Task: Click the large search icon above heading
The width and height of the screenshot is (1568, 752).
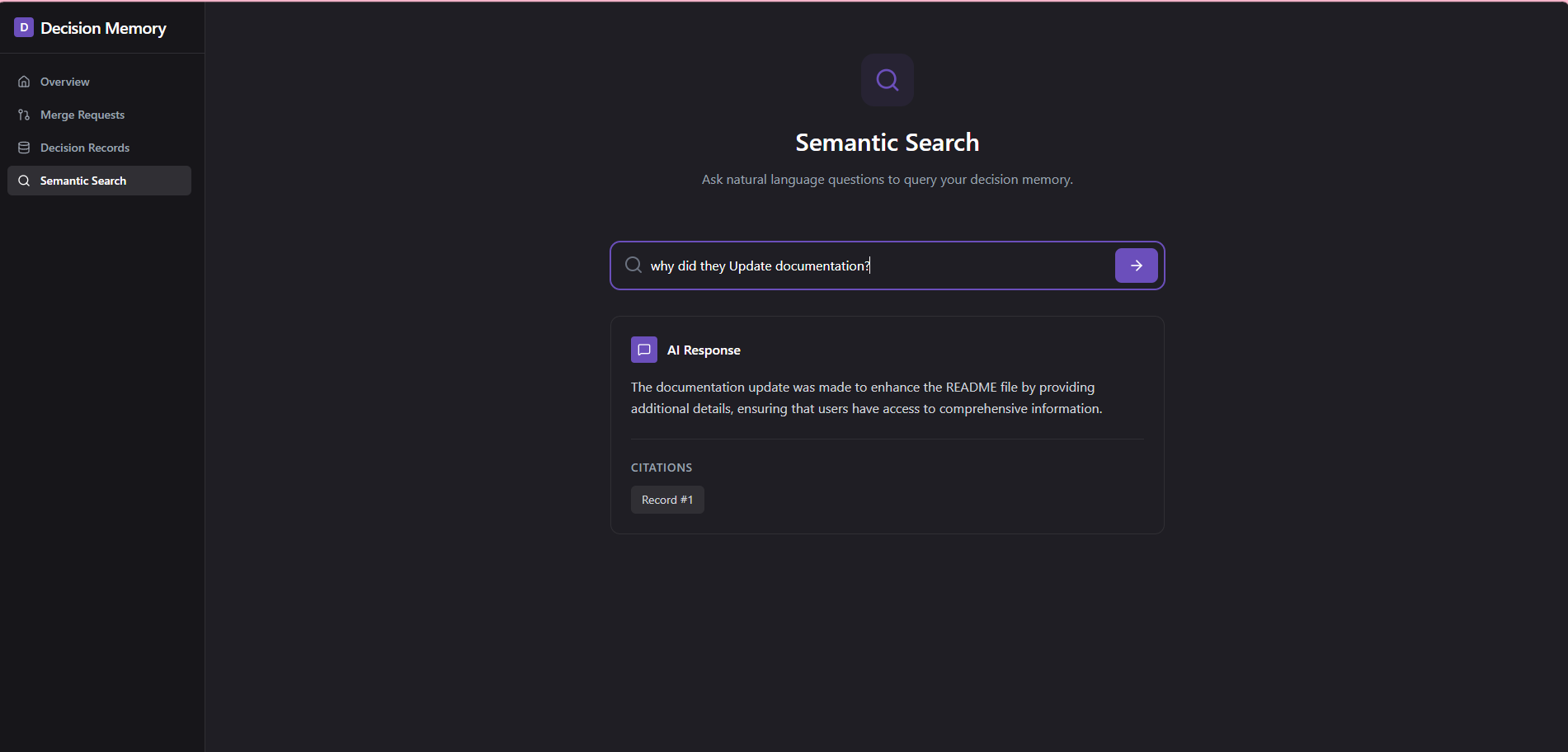Action: click(x=888, y=80)
